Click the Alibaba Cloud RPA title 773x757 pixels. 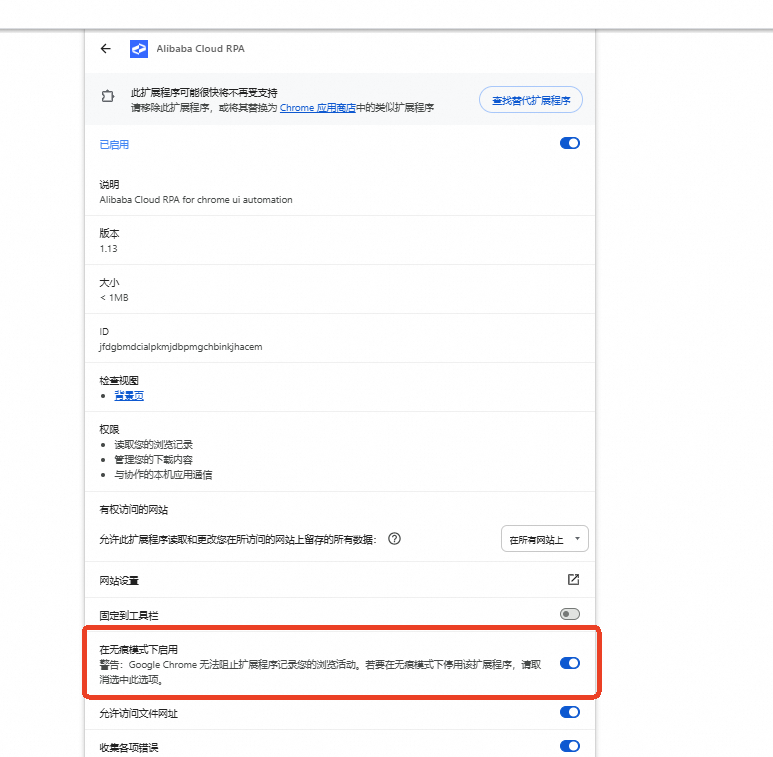pyautogui.click(x=200, y=49)
